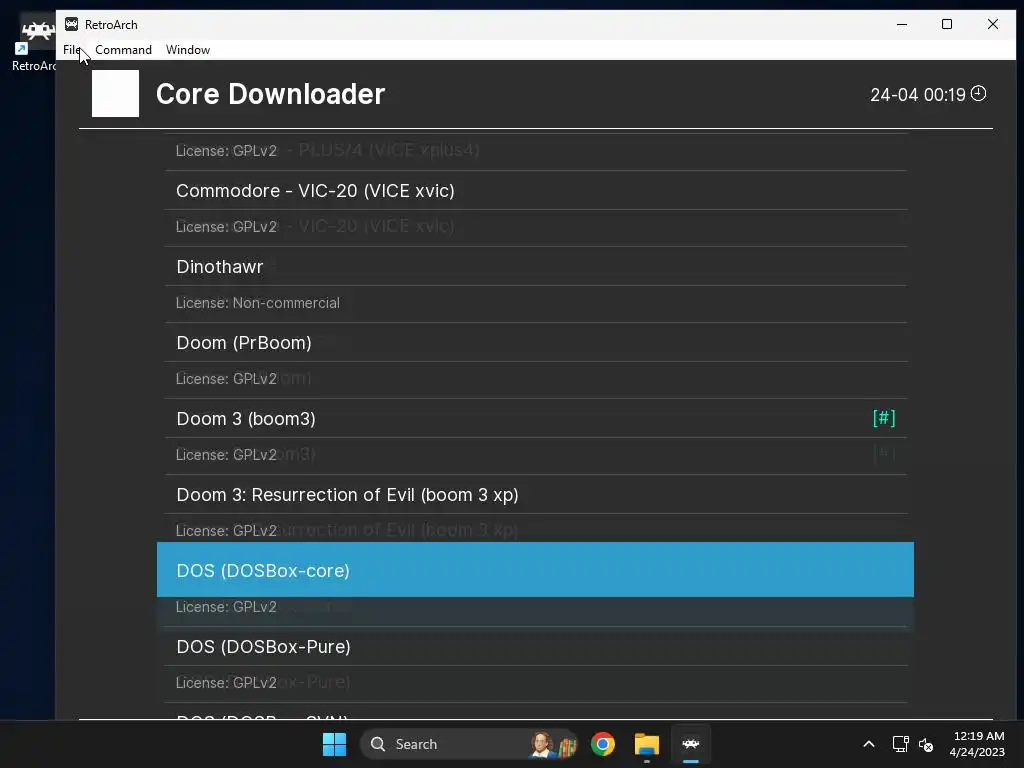
Task: Maximize the RetroArch window
Action: click(947, 24)
